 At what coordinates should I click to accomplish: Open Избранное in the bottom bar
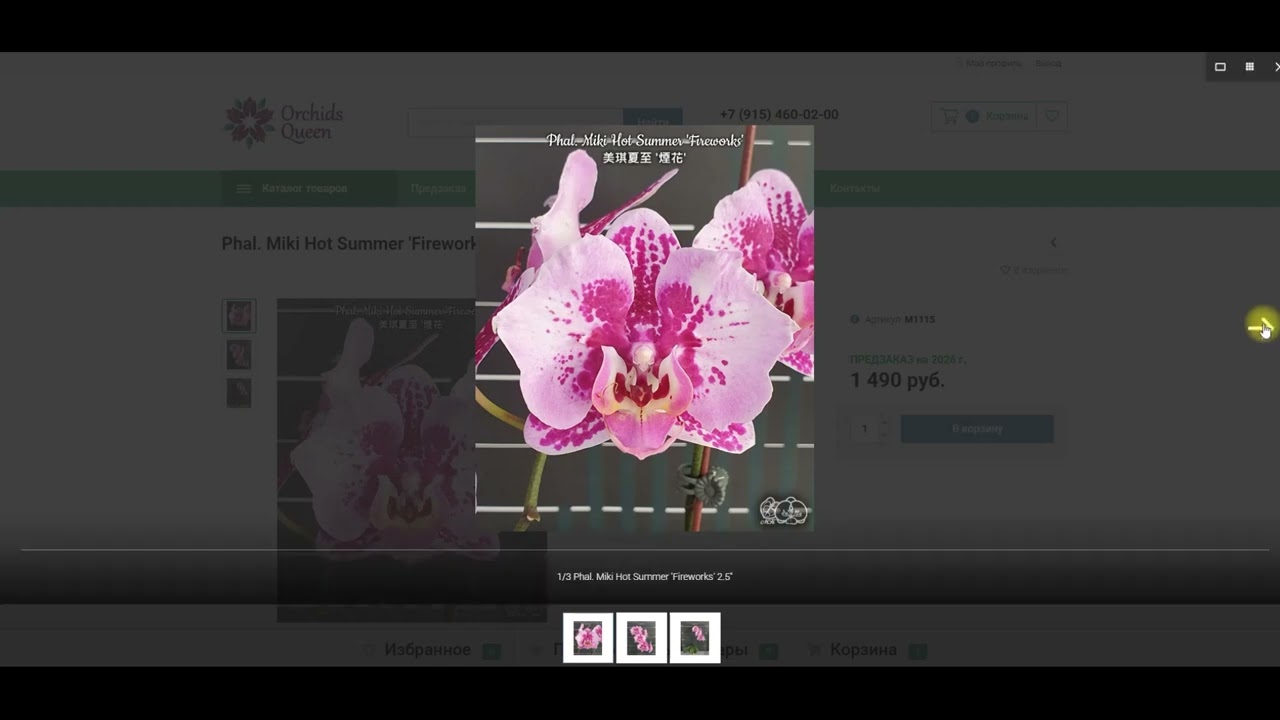[428, 650]
